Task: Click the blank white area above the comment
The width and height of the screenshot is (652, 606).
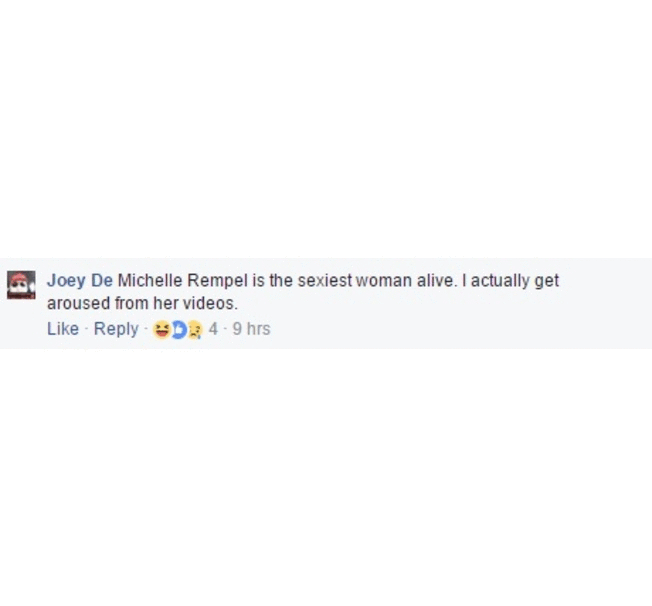Action: (x=326, y=129)
